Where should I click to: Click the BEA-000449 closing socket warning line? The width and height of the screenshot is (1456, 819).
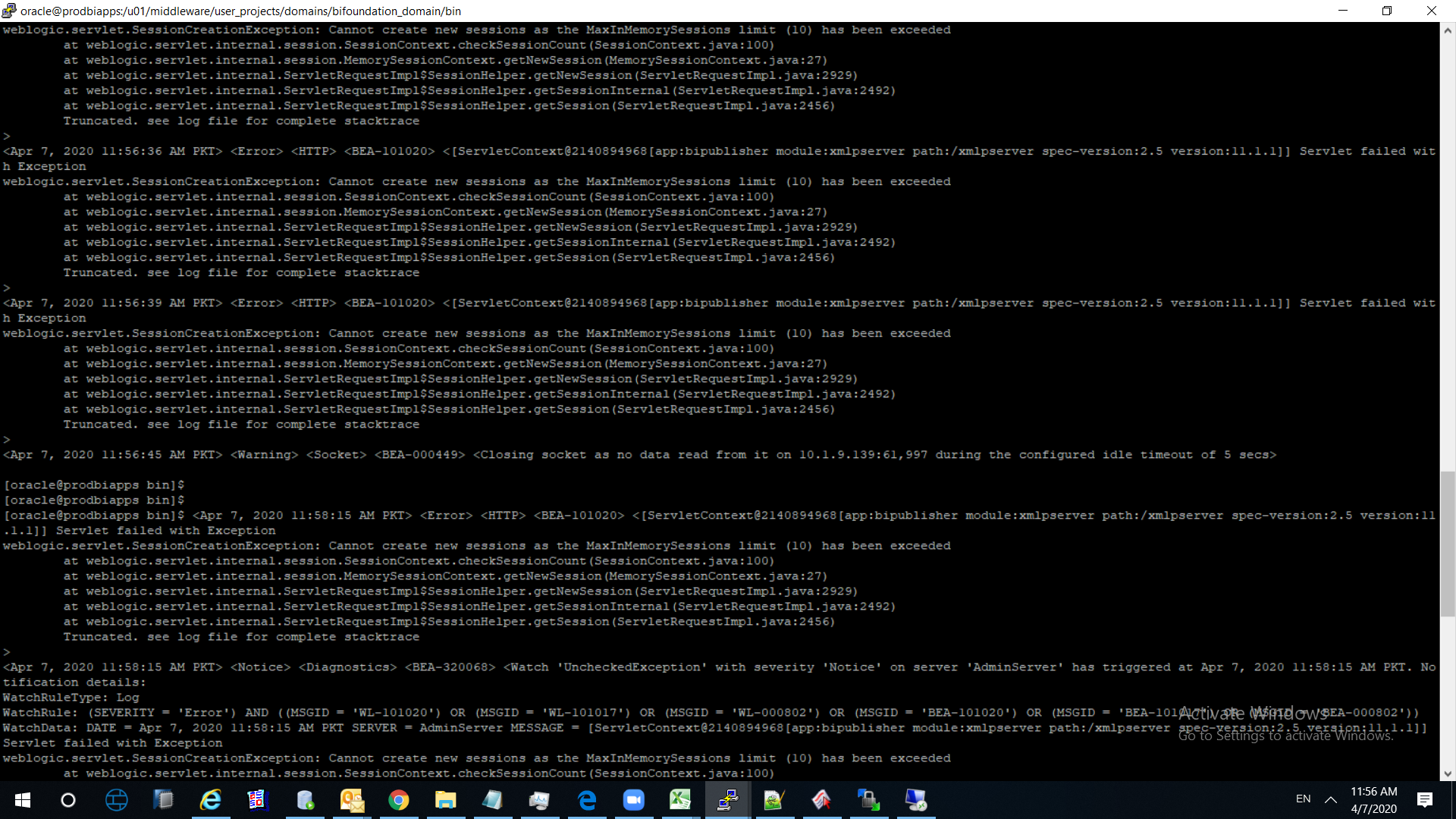(x=640, y=455)
